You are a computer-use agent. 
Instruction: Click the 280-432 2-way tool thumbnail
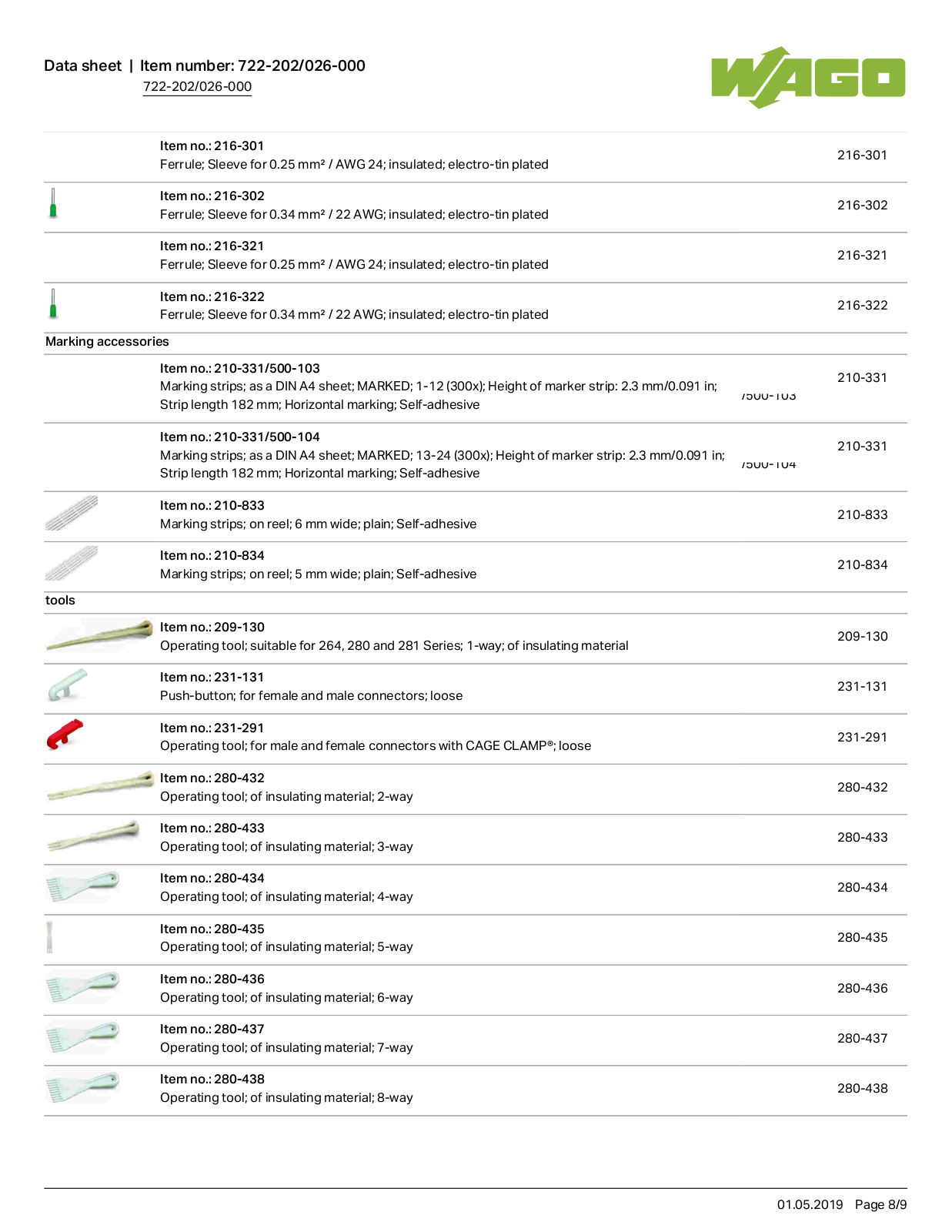click(99, 786)
